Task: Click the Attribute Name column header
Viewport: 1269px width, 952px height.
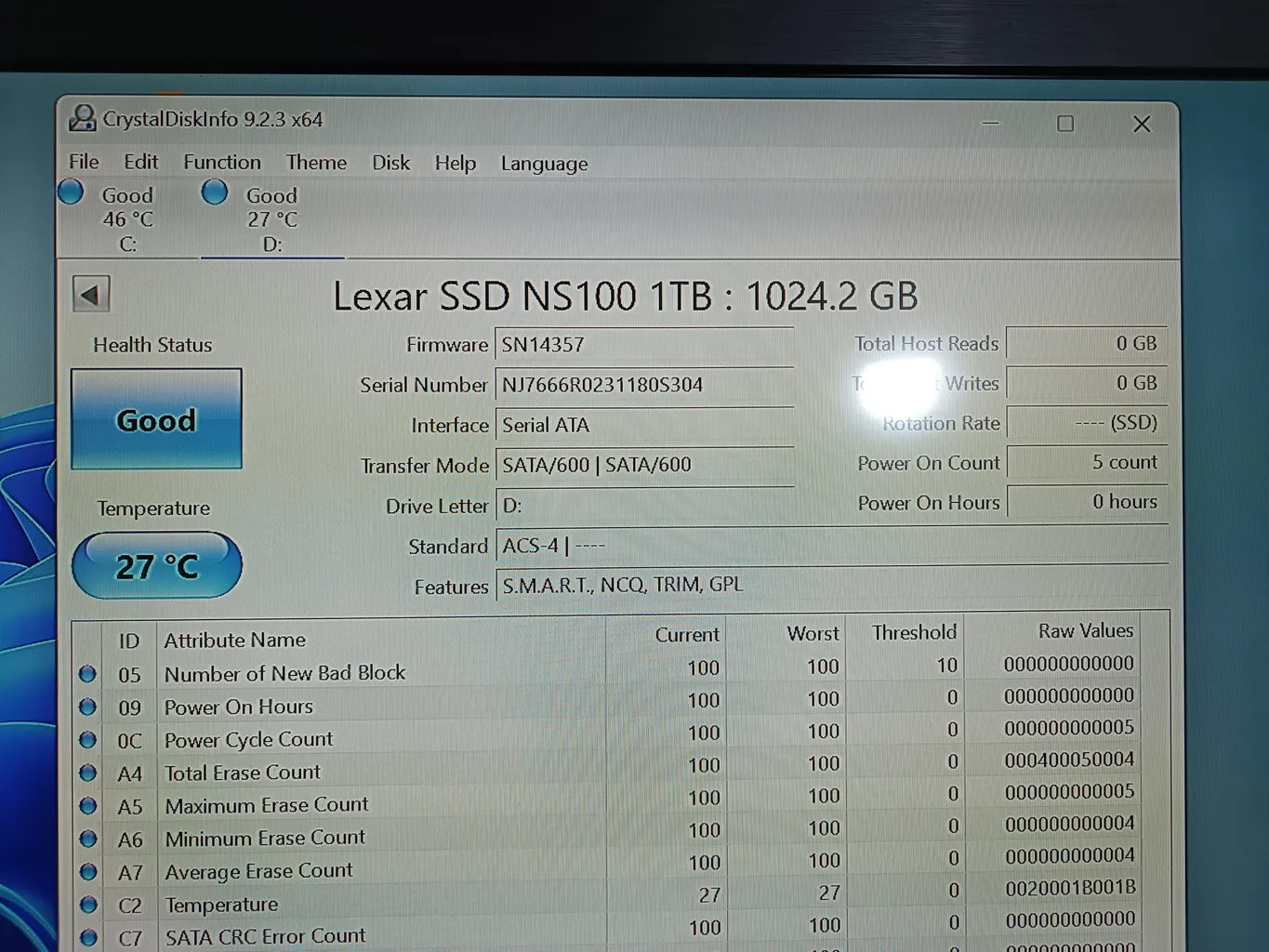Action: point(235,640)
